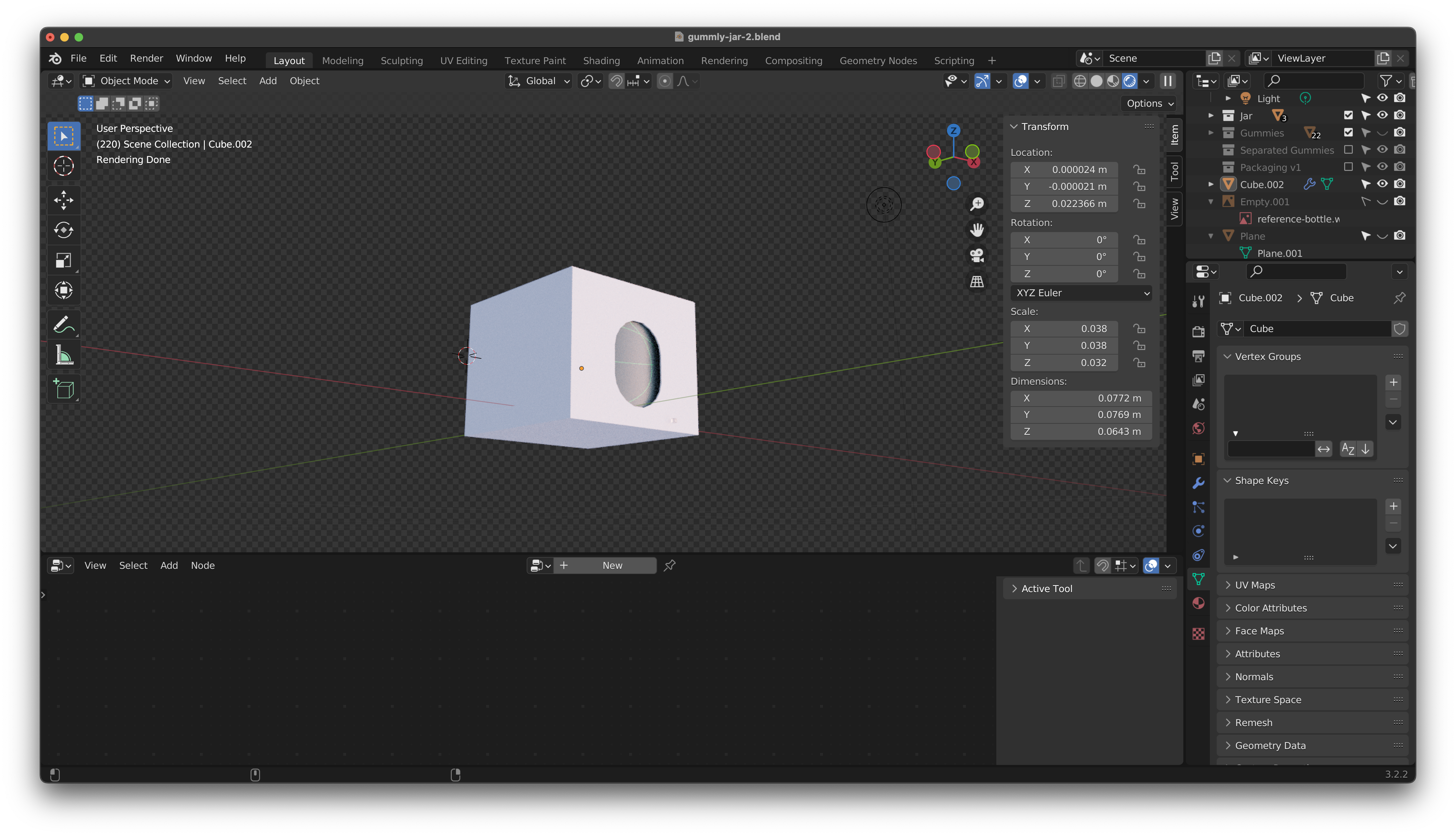Open the Scene properties tab

(x=1198, y=404)
